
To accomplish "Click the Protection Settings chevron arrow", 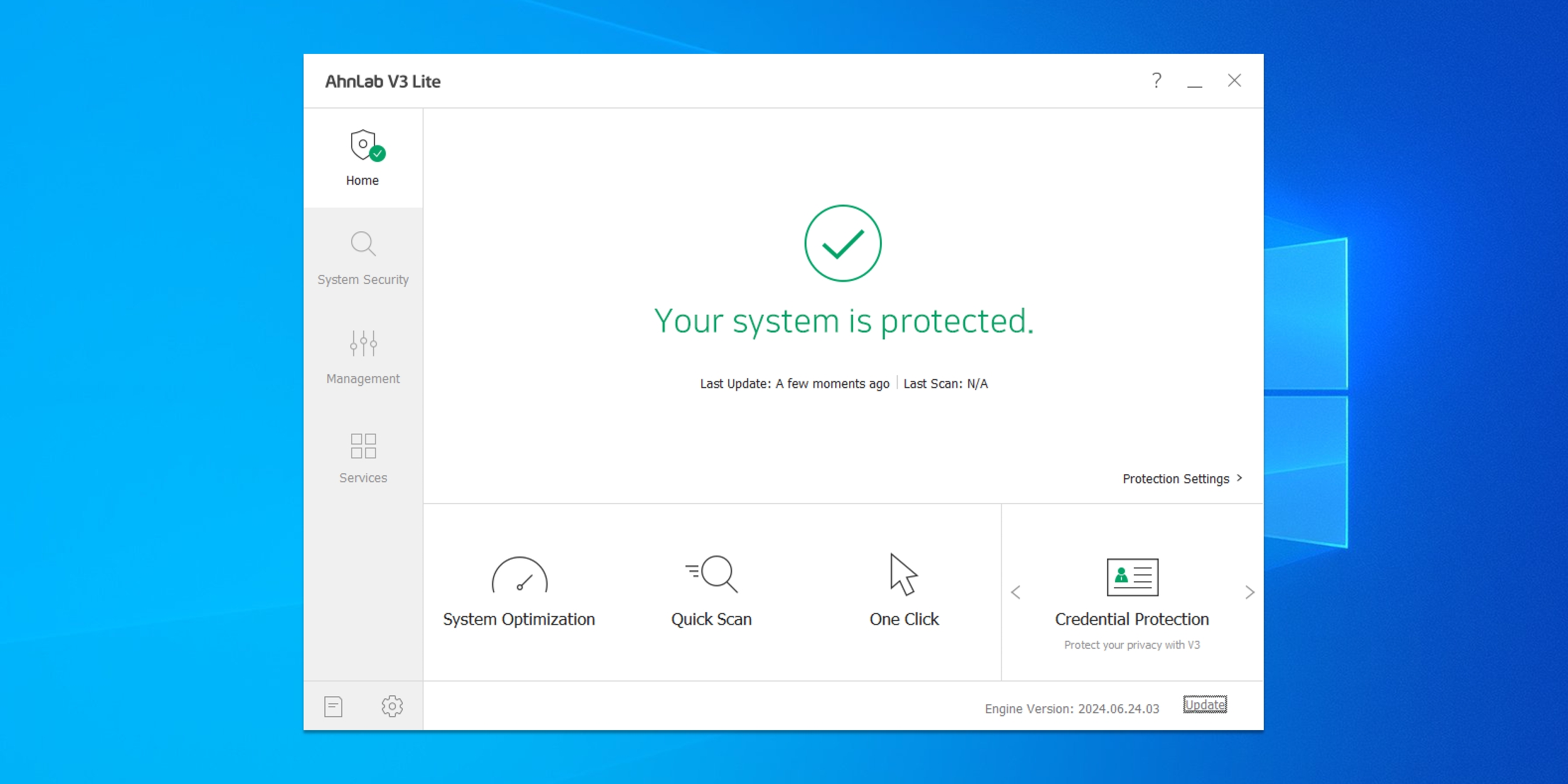I will 1241,478.
